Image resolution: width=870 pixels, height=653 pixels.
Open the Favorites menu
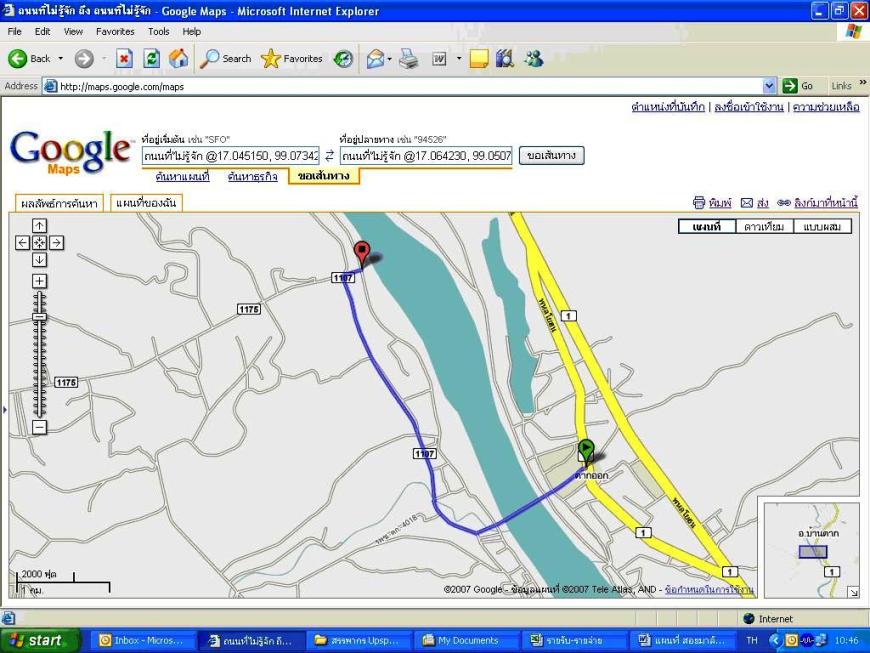(x=115, y=32)
